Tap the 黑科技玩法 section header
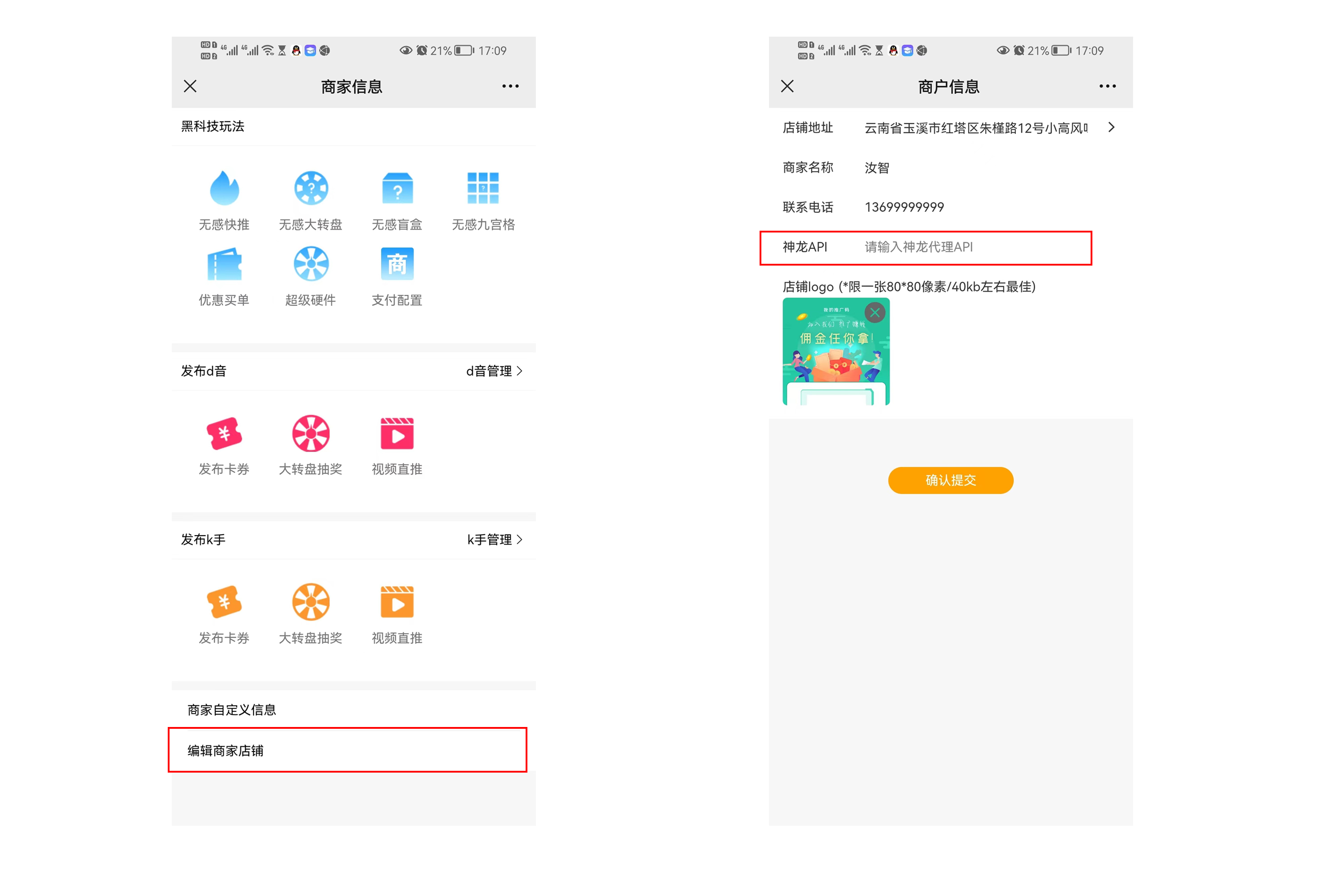This screenshot has height=896, width=1342. point(212,126)
